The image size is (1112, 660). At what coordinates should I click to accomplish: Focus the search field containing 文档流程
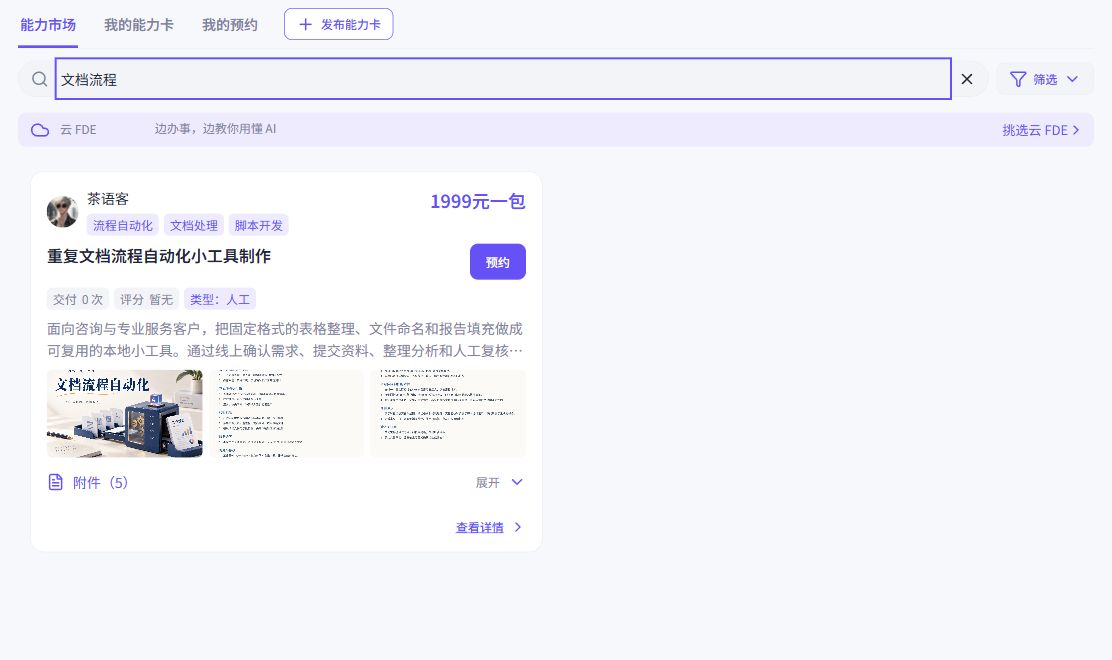503,79
